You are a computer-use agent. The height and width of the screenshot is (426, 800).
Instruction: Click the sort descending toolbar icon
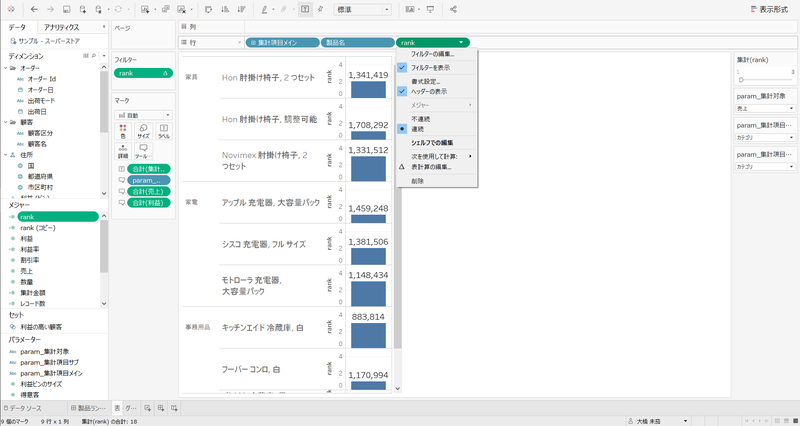pos(242,9)
